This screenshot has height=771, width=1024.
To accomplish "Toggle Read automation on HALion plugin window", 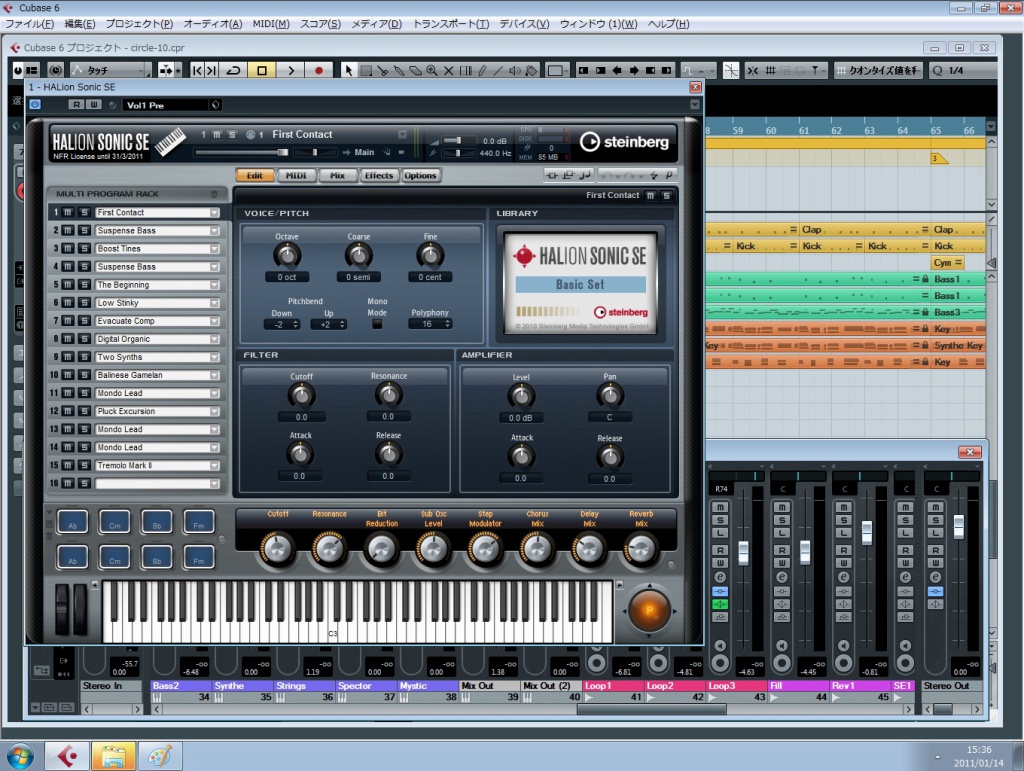I will pos(76,104).
